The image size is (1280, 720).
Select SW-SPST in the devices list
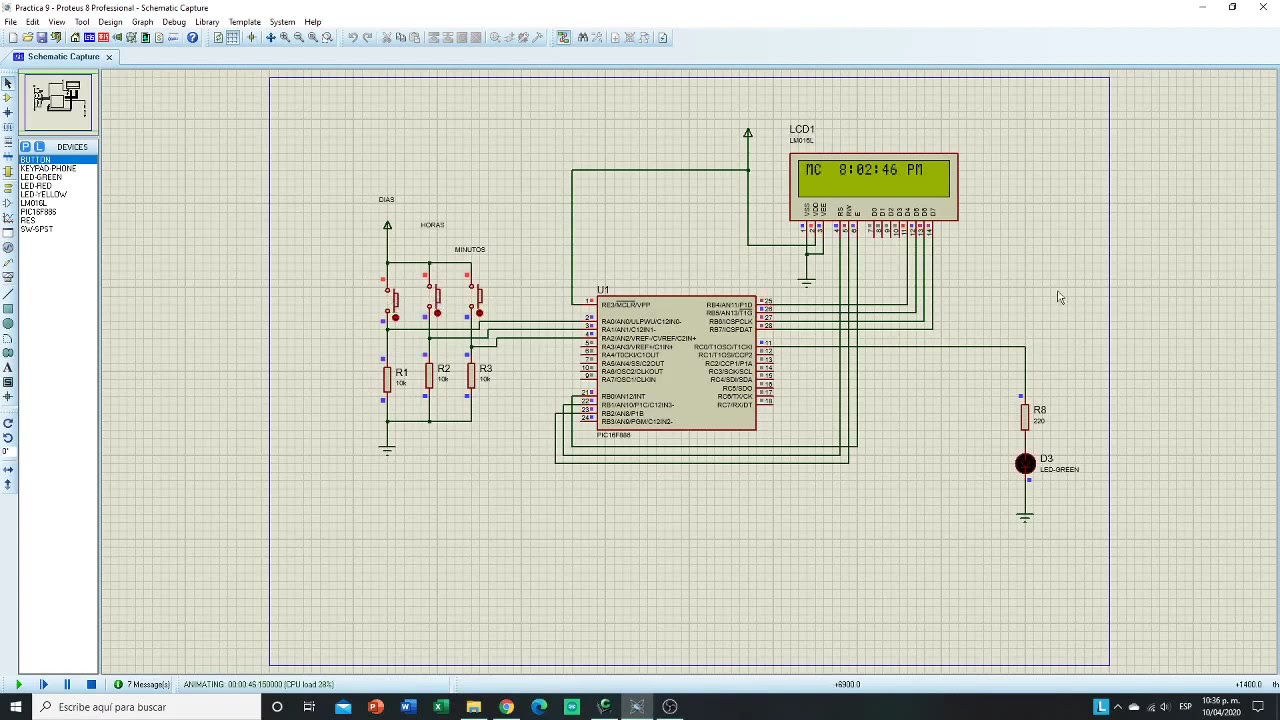pyautogui.click(x=58, y=229)
